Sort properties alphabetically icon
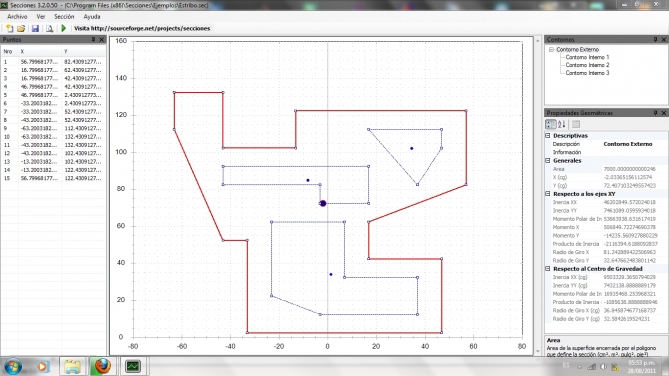669x376 pixels. click(x=561, y=124)
